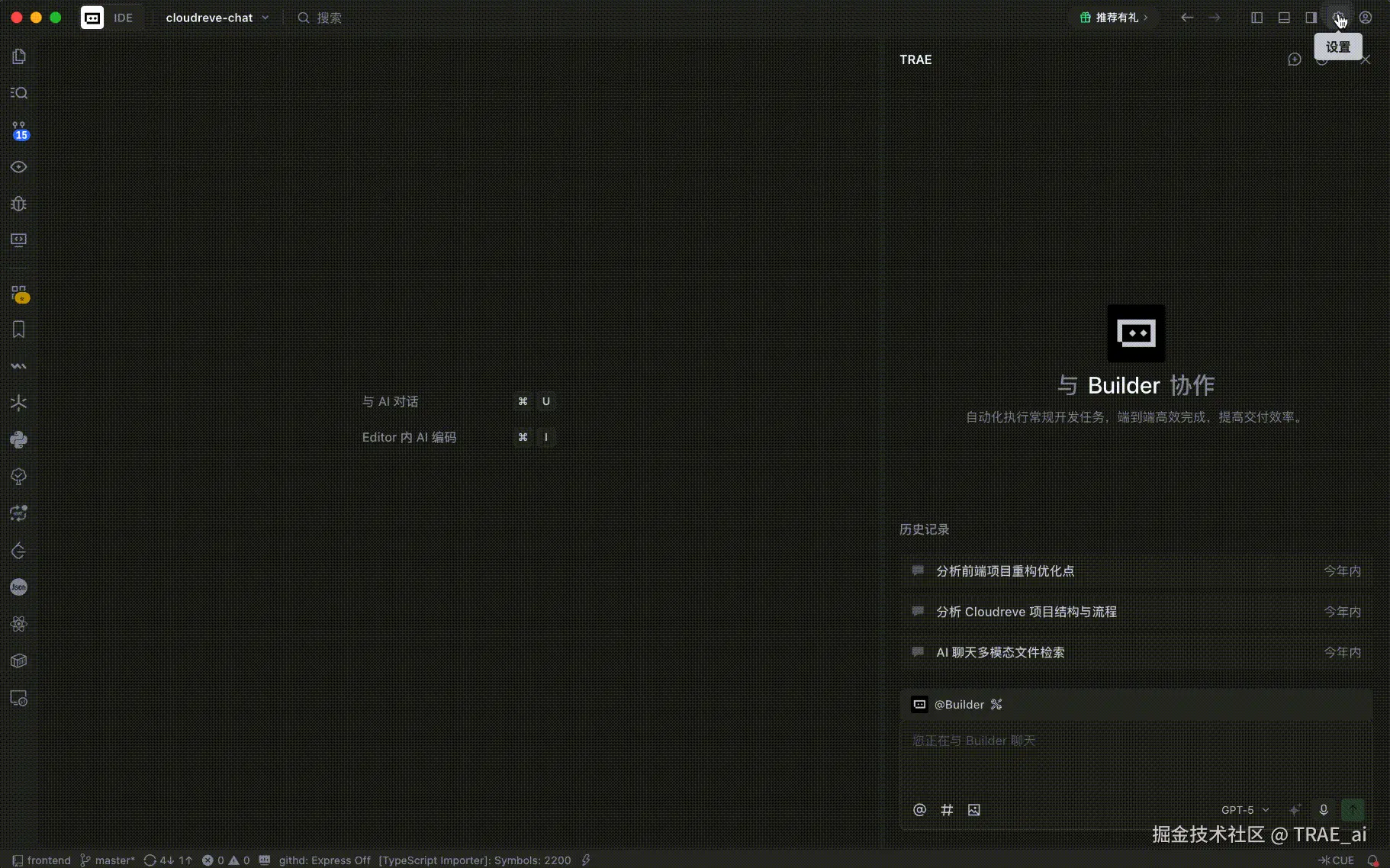This screenshot has height=868, width=1390.
Task: Click the frontend folder status item
Action: 42,860
